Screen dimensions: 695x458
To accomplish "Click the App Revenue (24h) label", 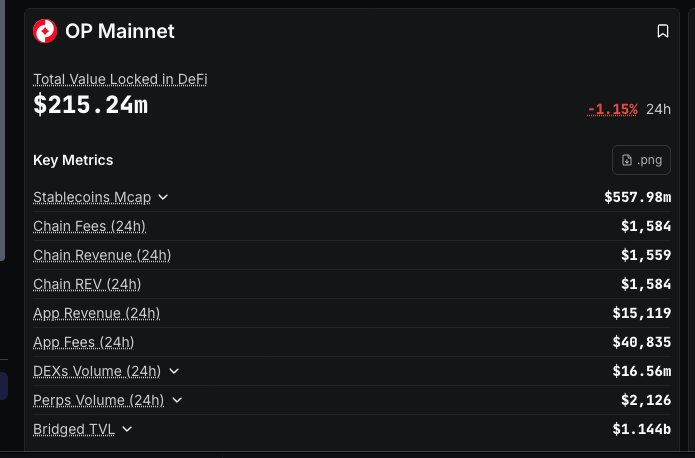I will [x=96, y=313].
